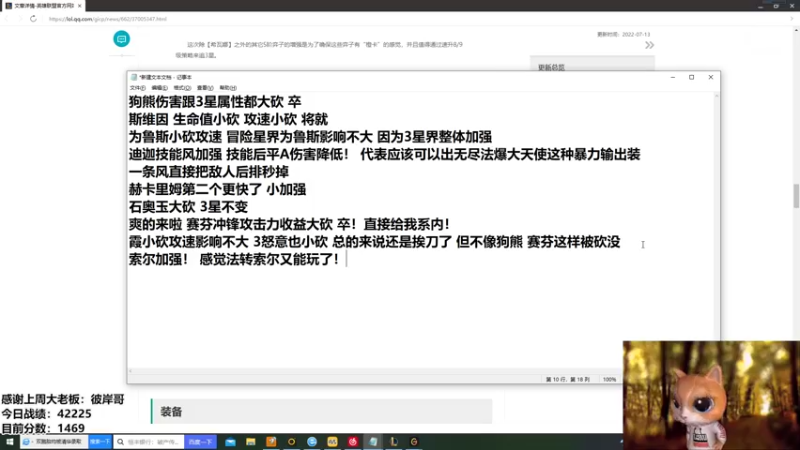This screenshot has height=450, width=800.
Task: Click the taskbar search input box
Action: [x=149, y=442]
